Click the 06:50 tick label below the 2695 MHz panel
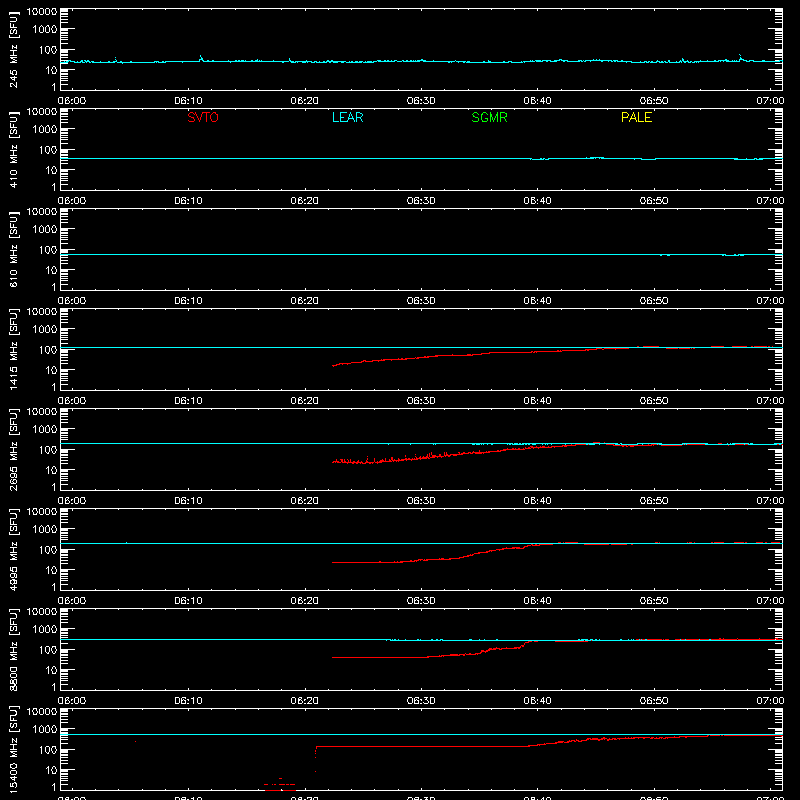The width and height of the screenshot is (800, 800). (x=654, y=501)
